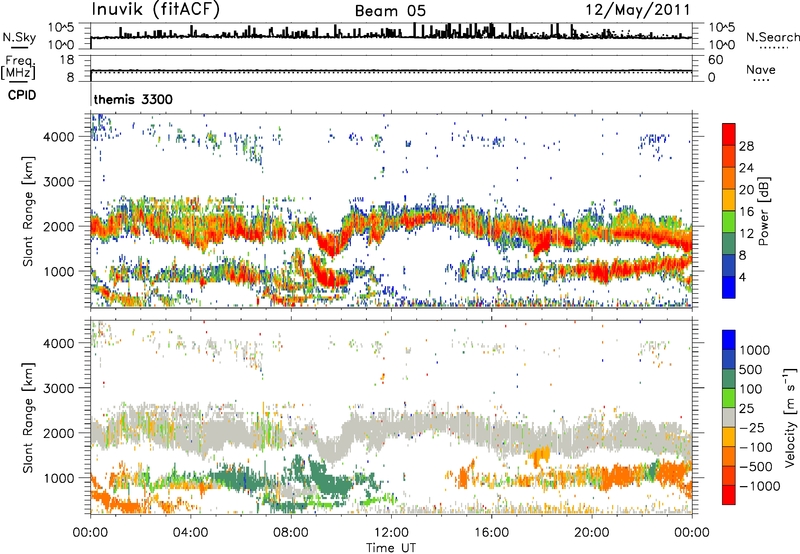Click the blue top of the velocity colorbar
This screenshot has height=554, width=800.
[729, 340]
